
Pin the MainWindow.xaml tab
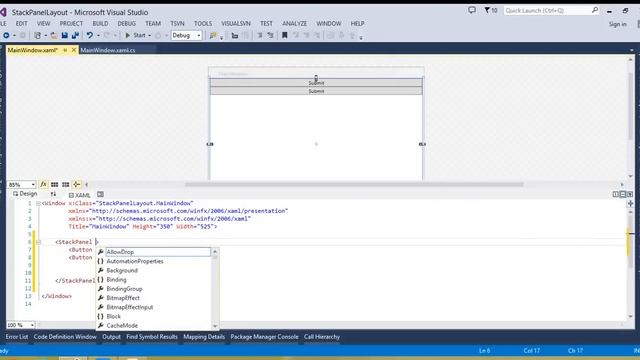click(65, 50)
